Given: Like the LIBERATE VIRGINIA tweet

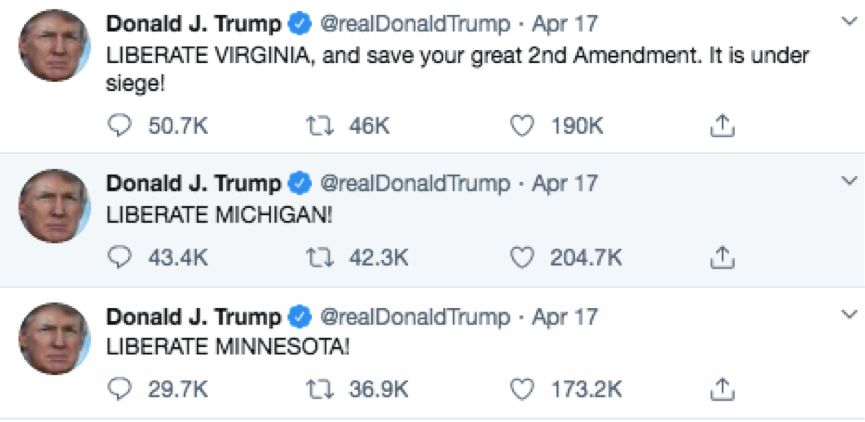Looking at the screenshot, I should click(x=522, y=125).
